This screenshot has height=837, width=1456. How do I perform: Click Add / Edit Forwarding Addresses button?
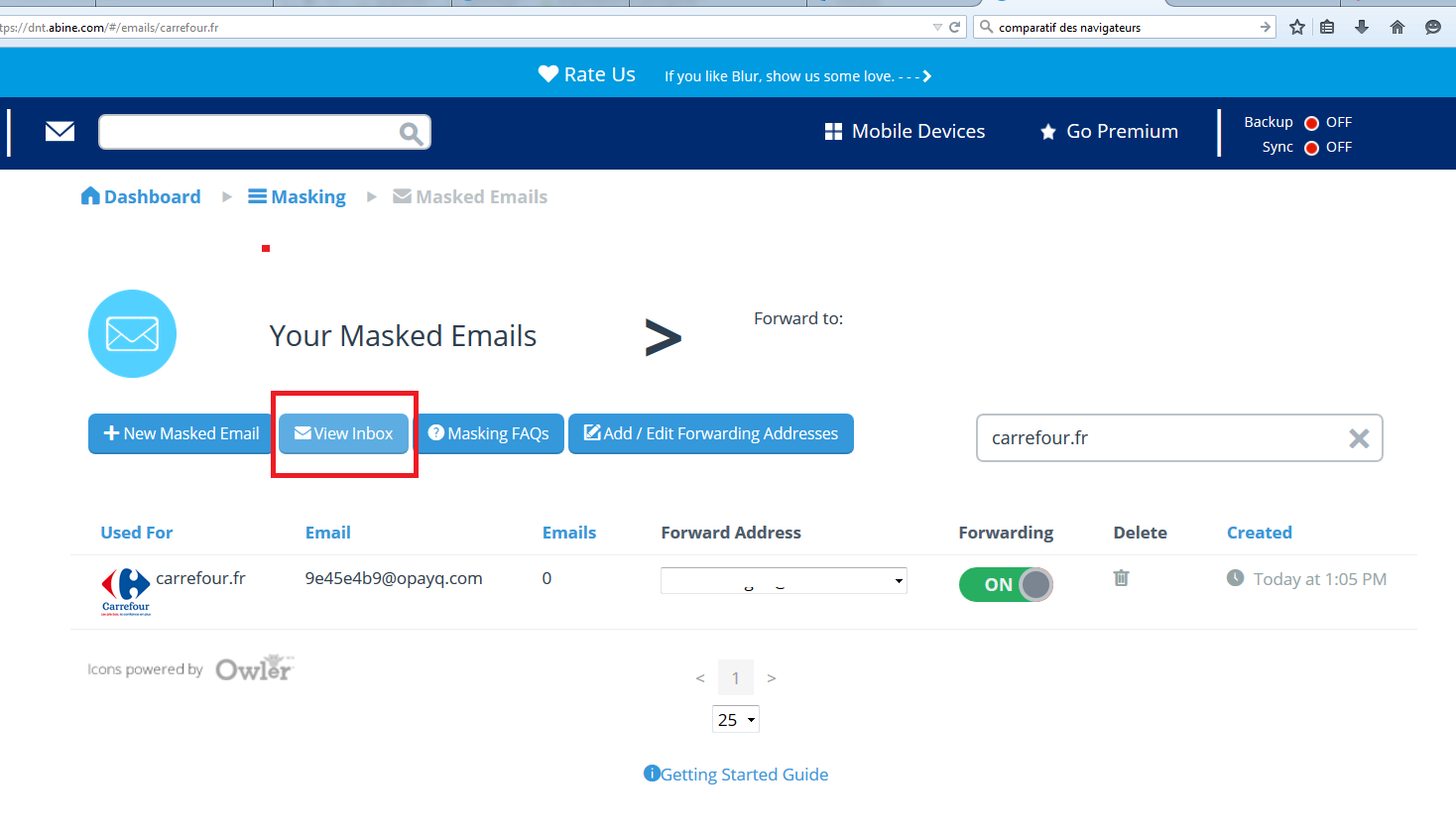[x=711, y=433]
